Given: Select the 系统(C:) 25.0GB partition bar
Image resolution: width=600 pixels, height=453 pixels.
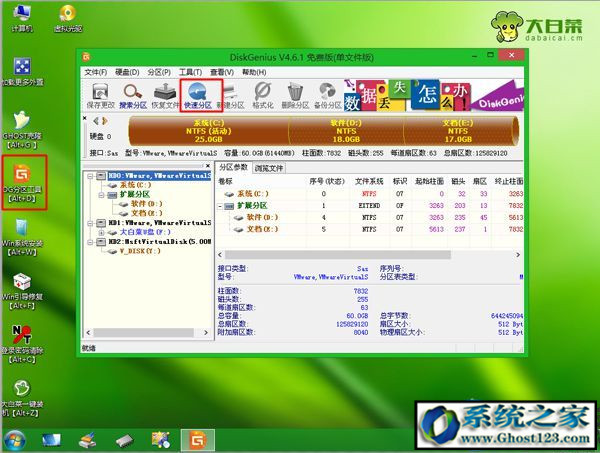Looking at the screenshot, I should [x=209, y=131].
